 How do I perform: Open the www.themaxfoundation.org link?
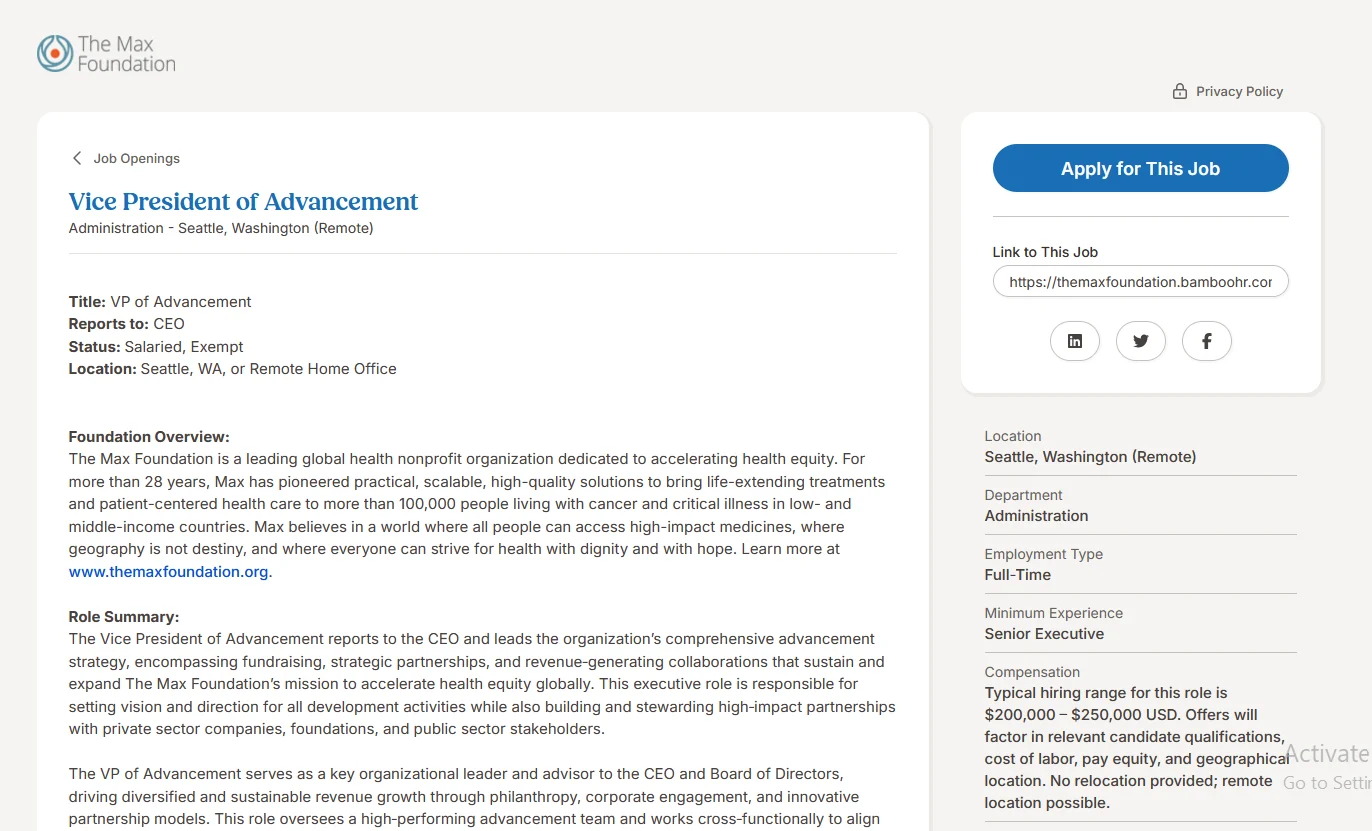169,572
